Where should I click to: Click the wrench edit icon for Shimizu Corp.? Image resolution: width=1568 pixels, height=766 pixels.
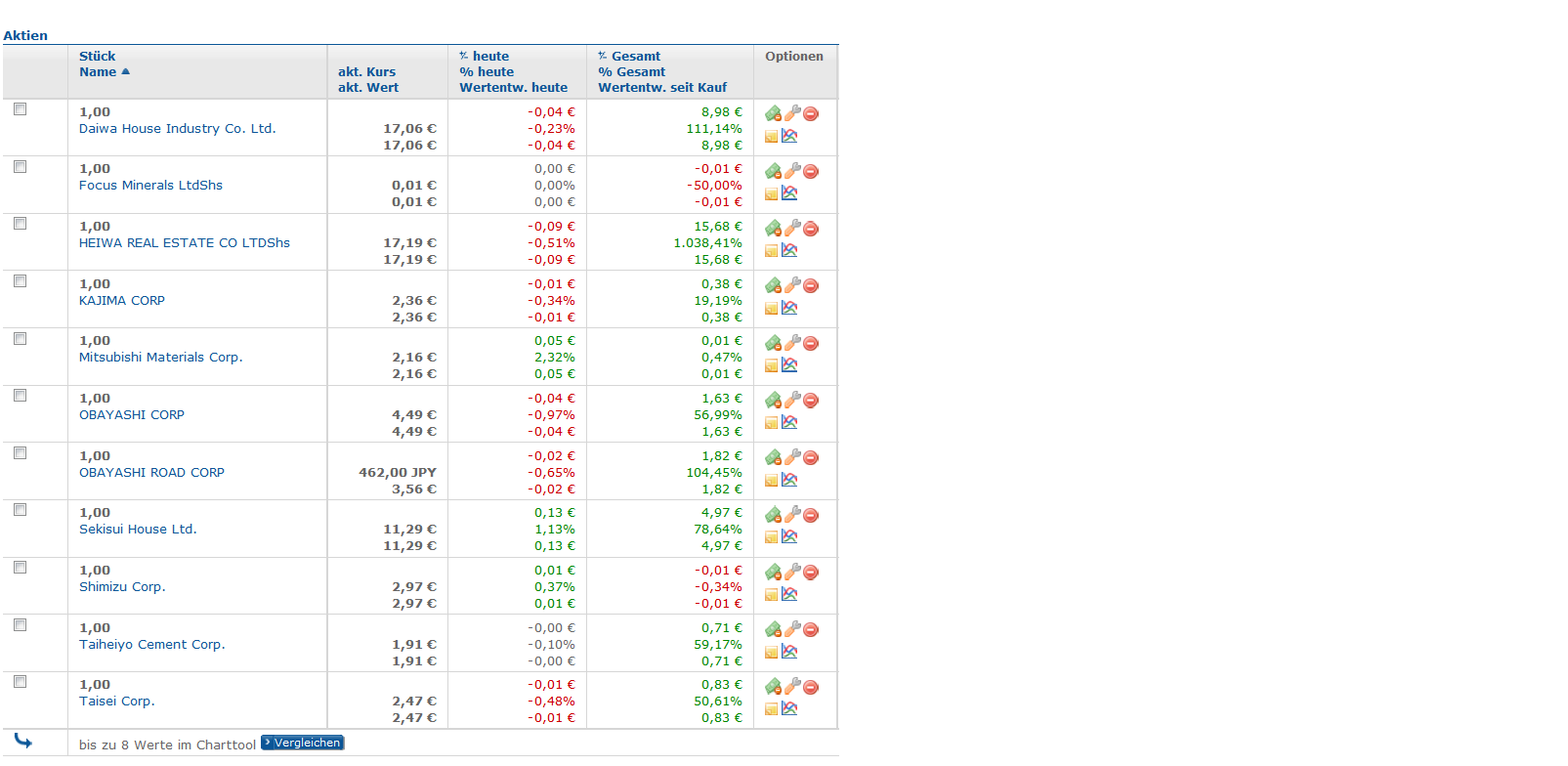tap(792, 572)
